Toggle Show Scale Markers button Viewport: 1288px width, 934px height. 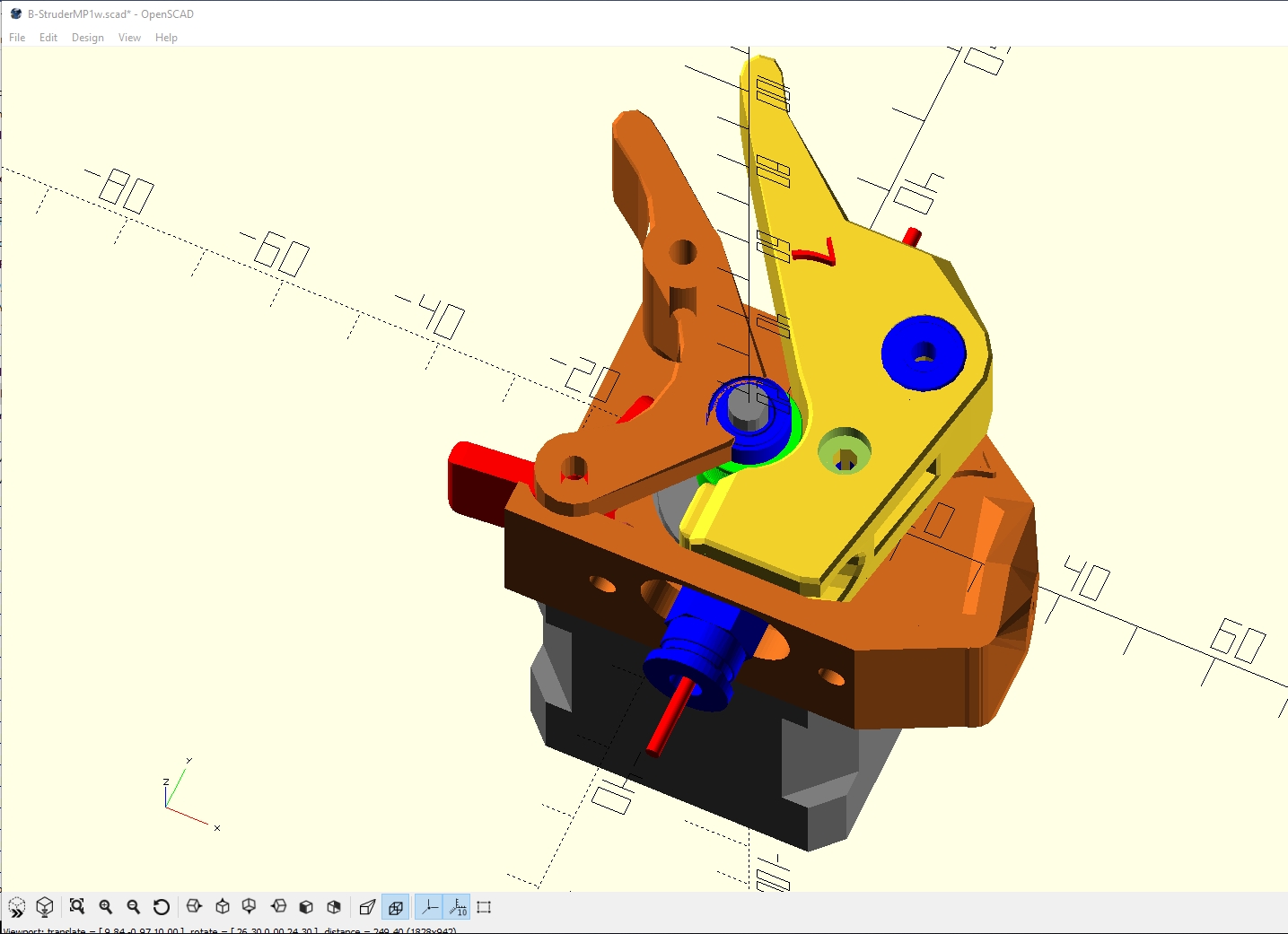coord(457,907)
